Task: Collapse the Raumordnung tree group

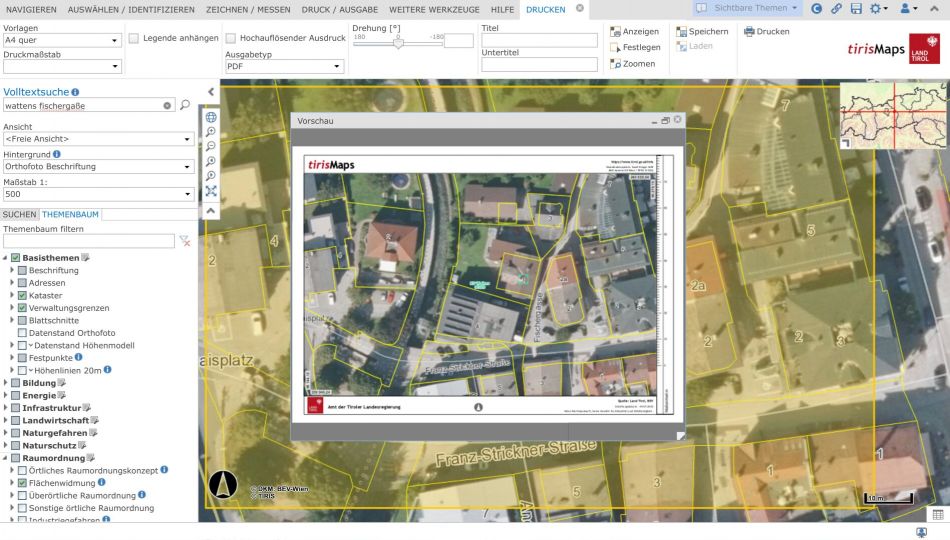Action: (5, 458)
